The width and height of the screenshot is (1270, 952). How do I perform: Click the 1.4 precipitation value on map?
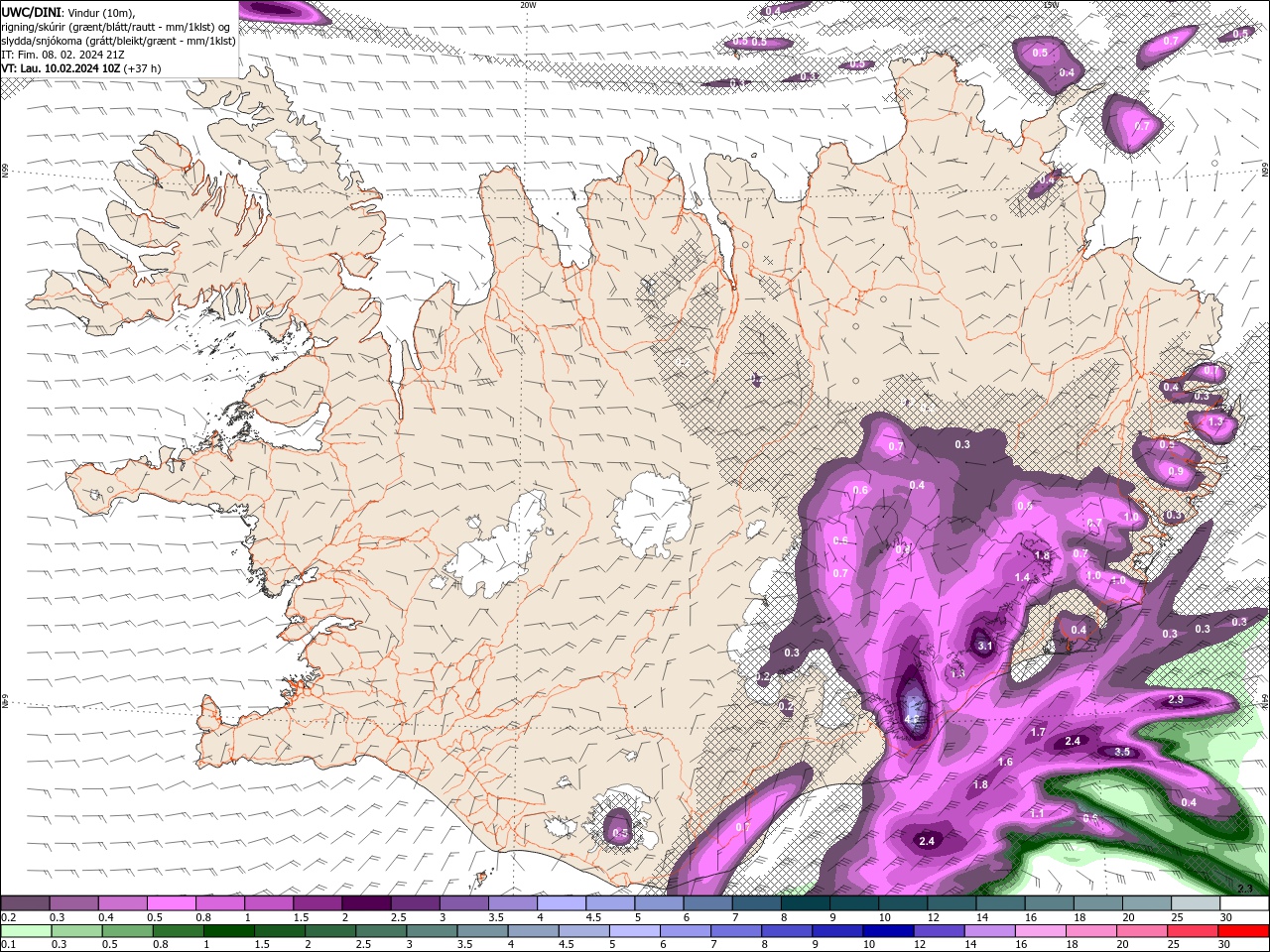[x=1022, y=577]
